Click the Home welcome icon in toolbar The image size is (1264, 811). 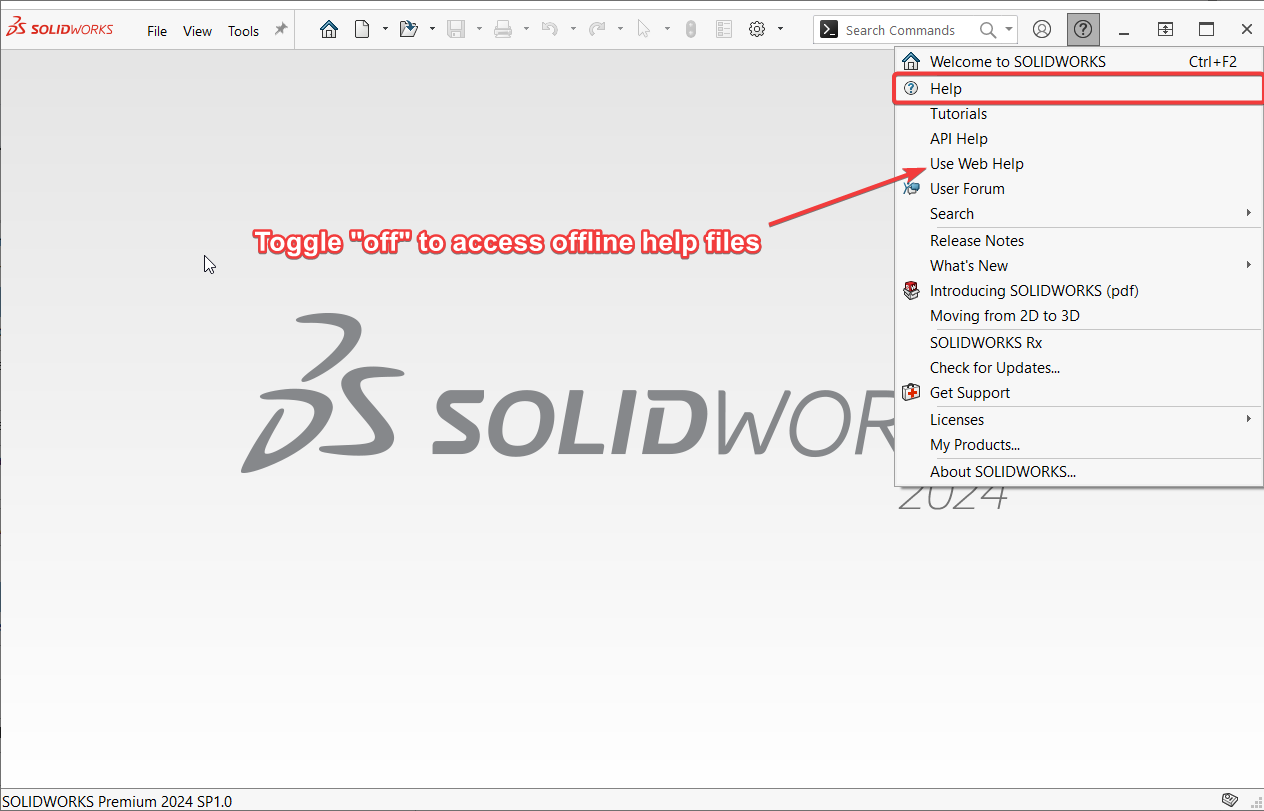pyautogui.click(x=329, y=30)
